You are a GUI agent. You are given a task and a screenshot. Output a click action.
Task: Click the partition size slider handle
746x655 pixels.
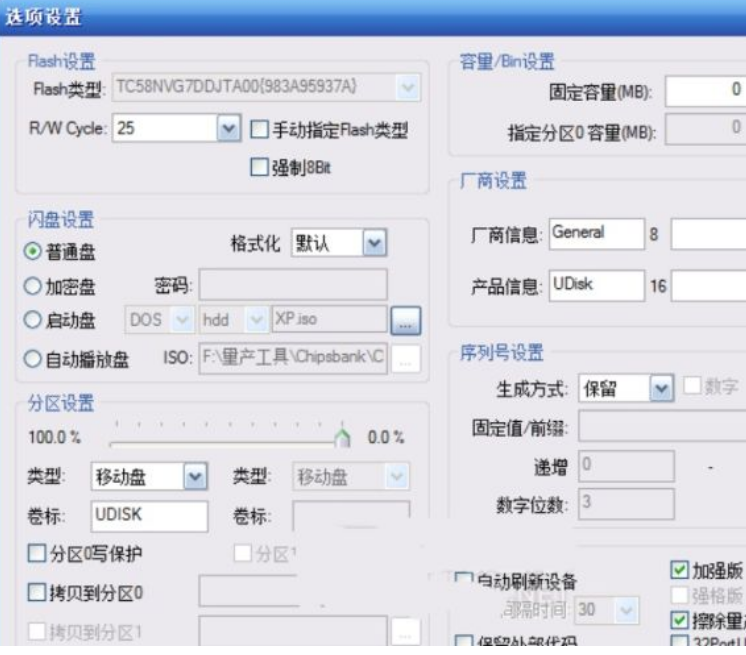pos(343,437)
